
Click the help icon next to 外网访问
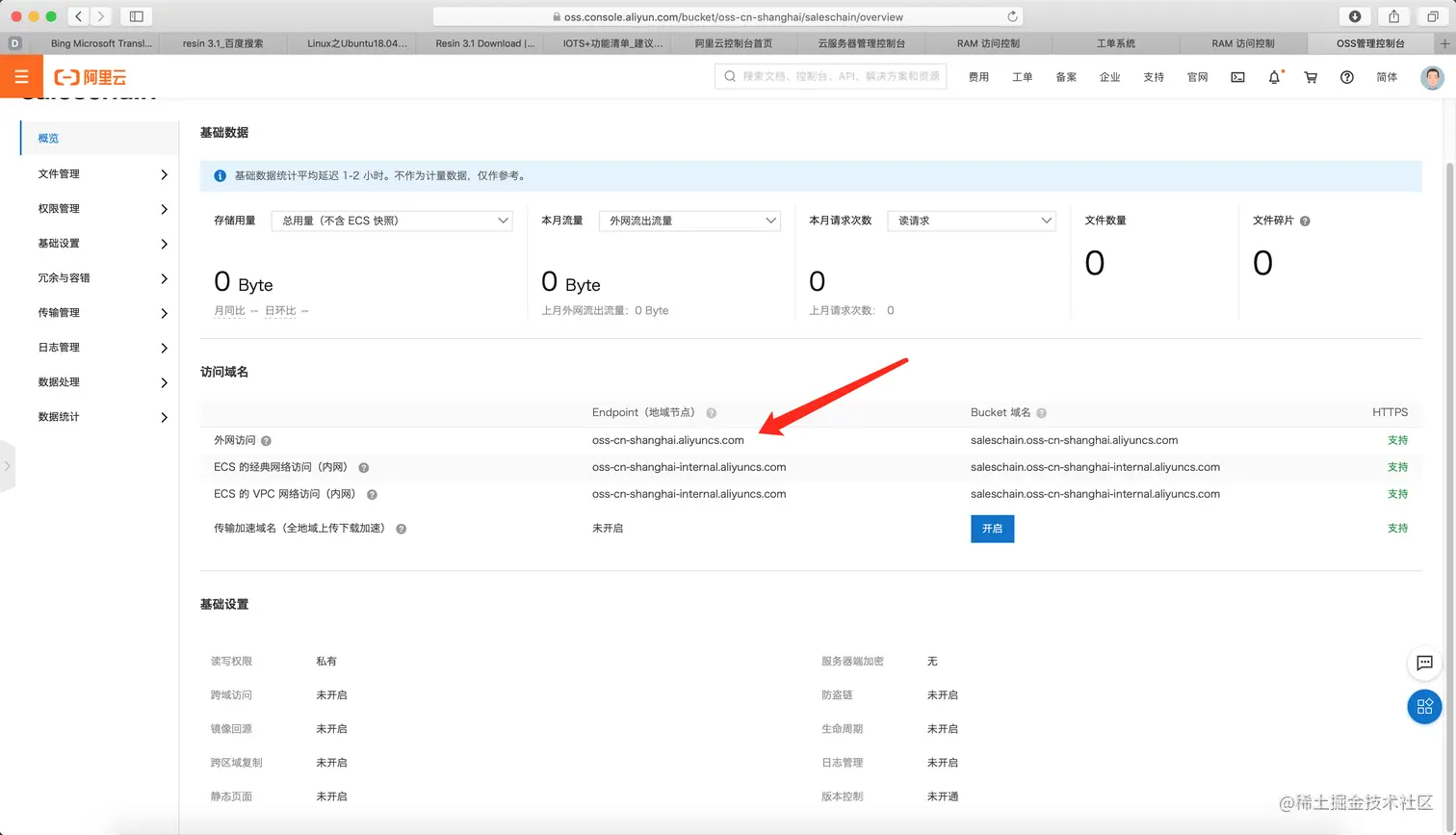coord(266,441)
